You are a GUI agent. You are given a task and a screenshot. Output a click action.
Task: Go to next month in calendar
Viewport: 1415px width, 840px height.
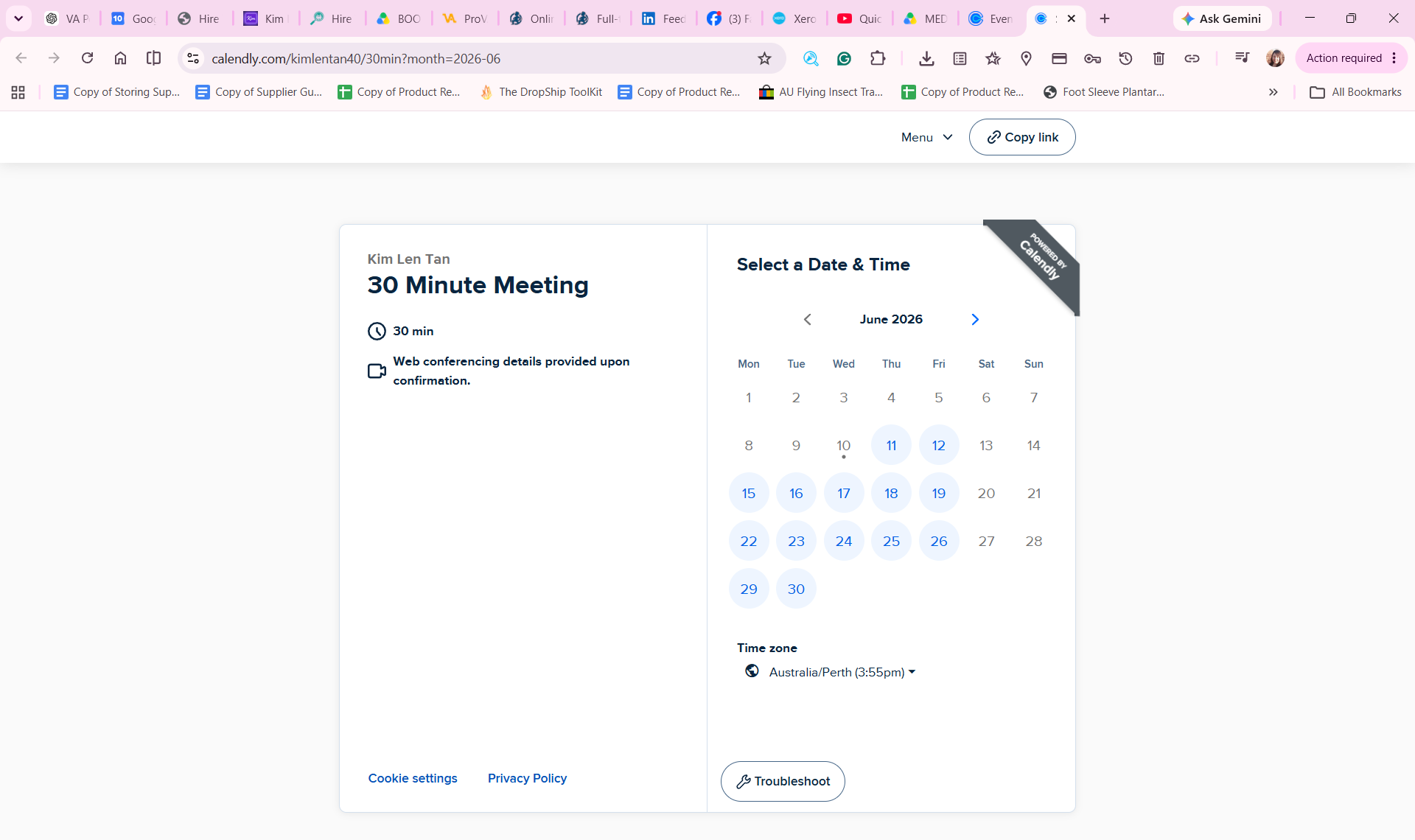975,319
